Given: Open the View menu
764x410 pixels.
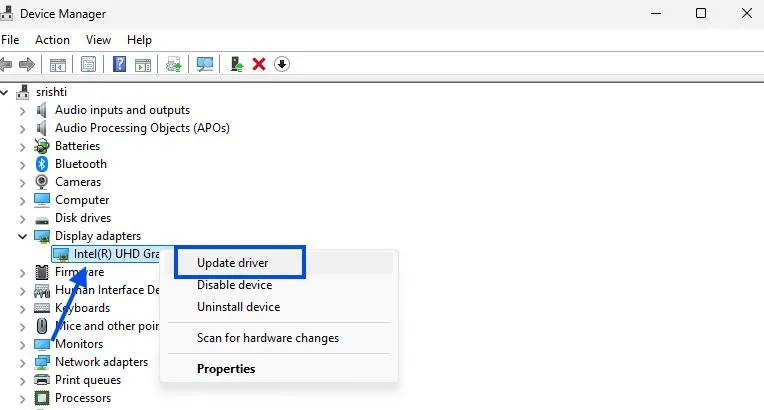Looking at the screenshot, I should coord(98,40).
